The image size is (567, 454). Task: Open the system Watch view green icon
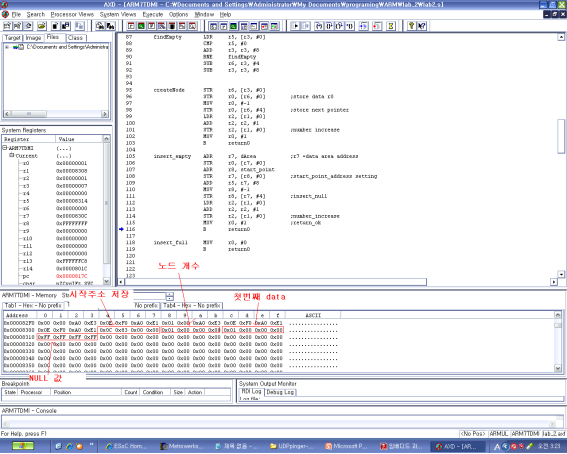(x=234, y=26)
